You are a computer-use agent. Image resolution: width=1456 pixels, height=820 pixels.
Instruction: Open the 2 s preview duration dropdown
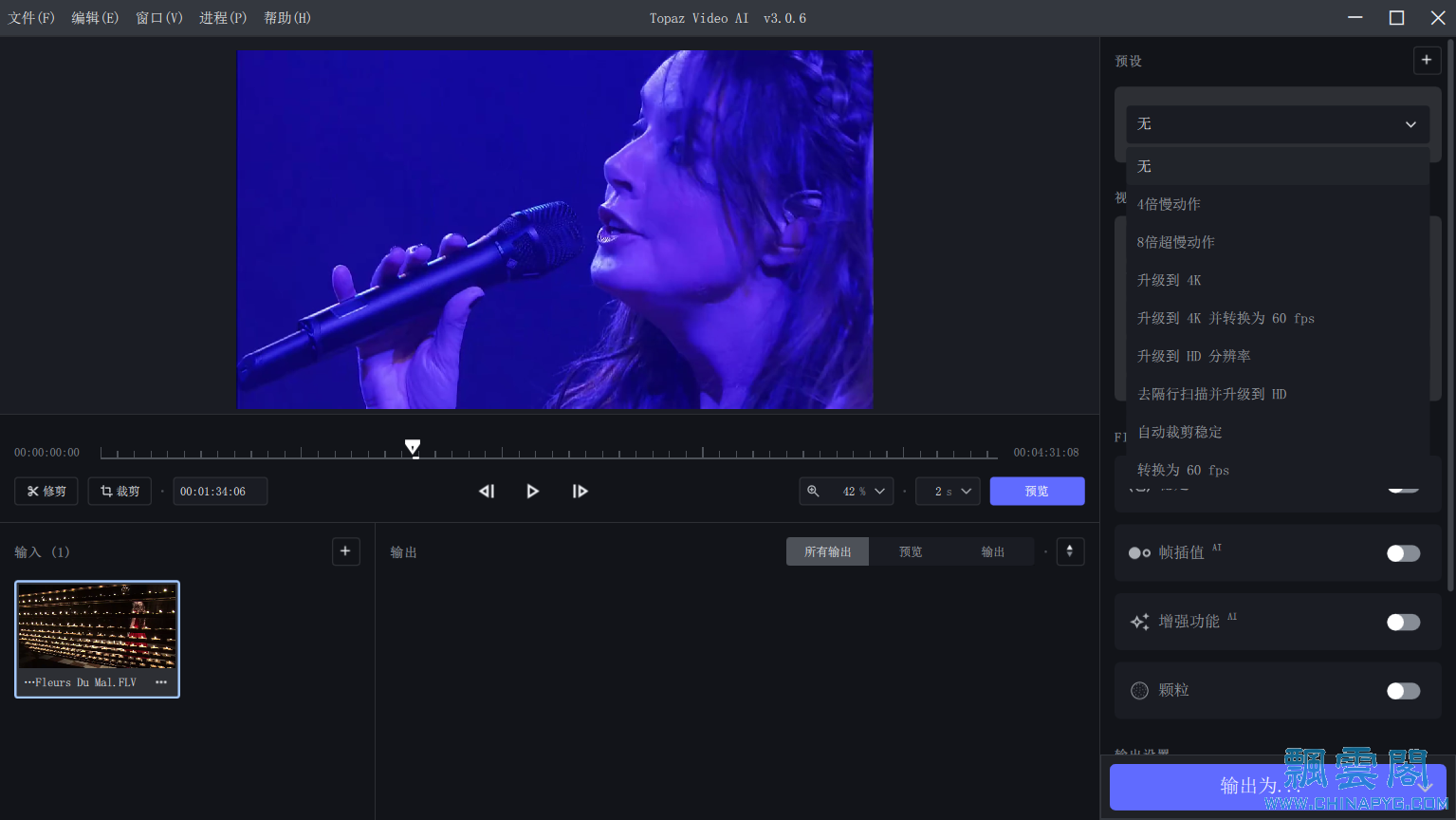tap(948, 492)
